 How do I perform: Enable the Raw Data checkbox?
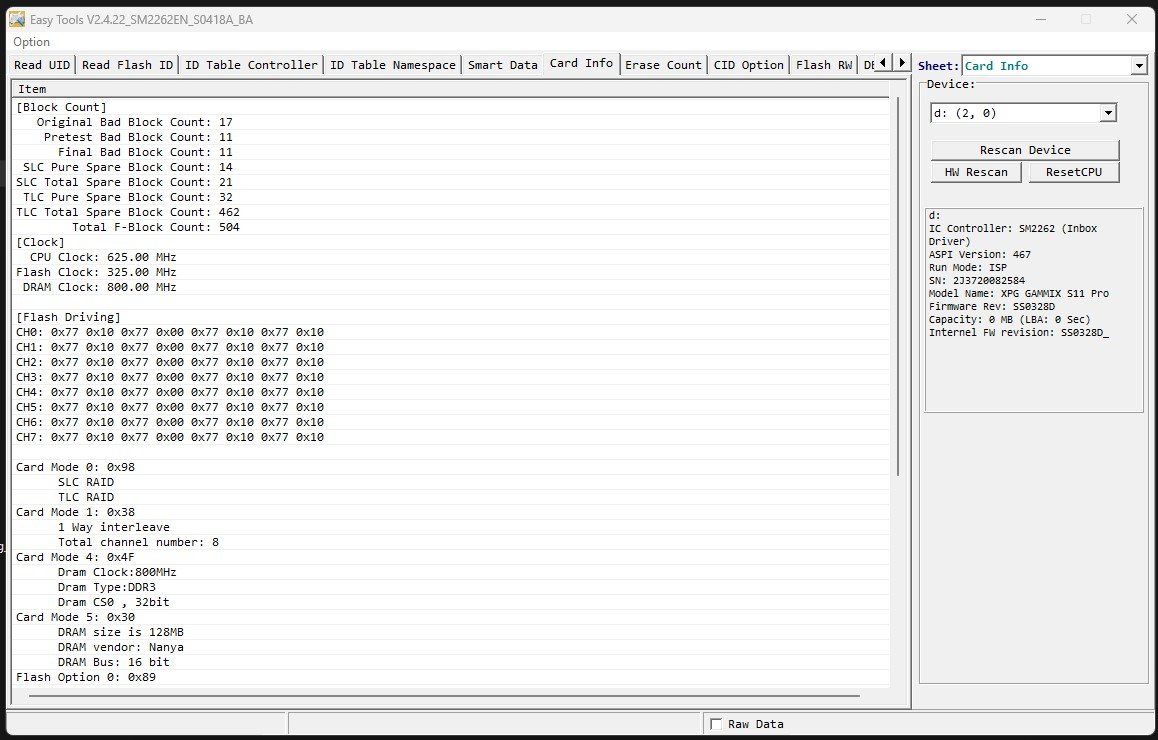[x=717, y=723]
